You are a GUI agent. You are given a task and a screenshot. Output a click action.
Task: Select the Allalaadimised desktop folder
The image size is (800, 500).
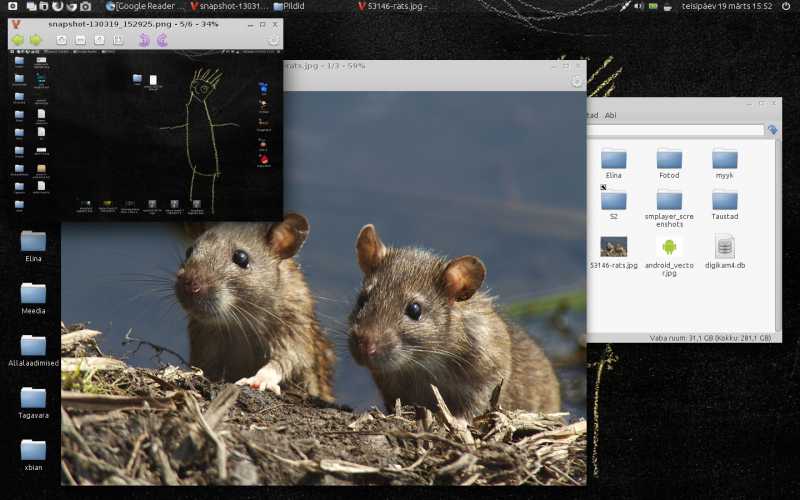click(33, 351)
